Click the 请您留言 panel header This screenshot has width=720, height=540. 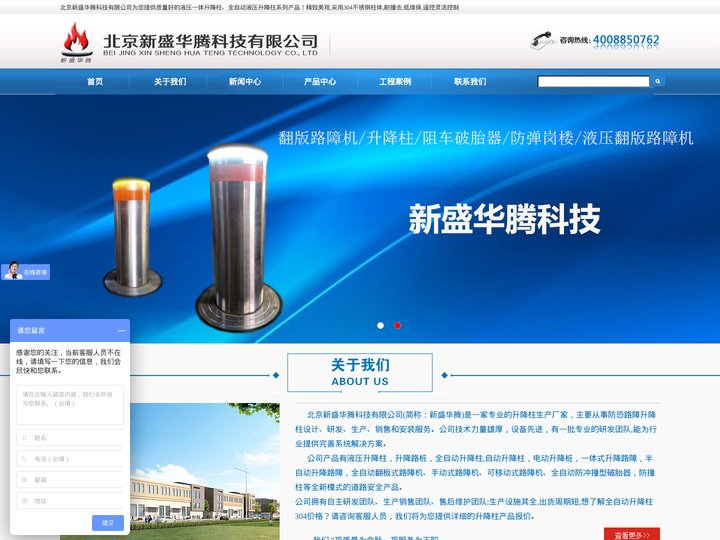70,331
